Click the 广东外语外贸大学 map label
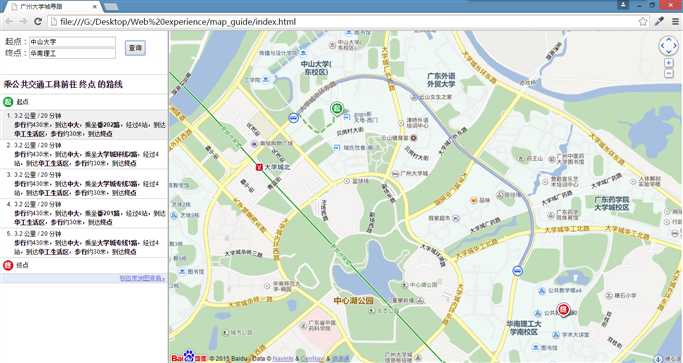 [441, 80]
